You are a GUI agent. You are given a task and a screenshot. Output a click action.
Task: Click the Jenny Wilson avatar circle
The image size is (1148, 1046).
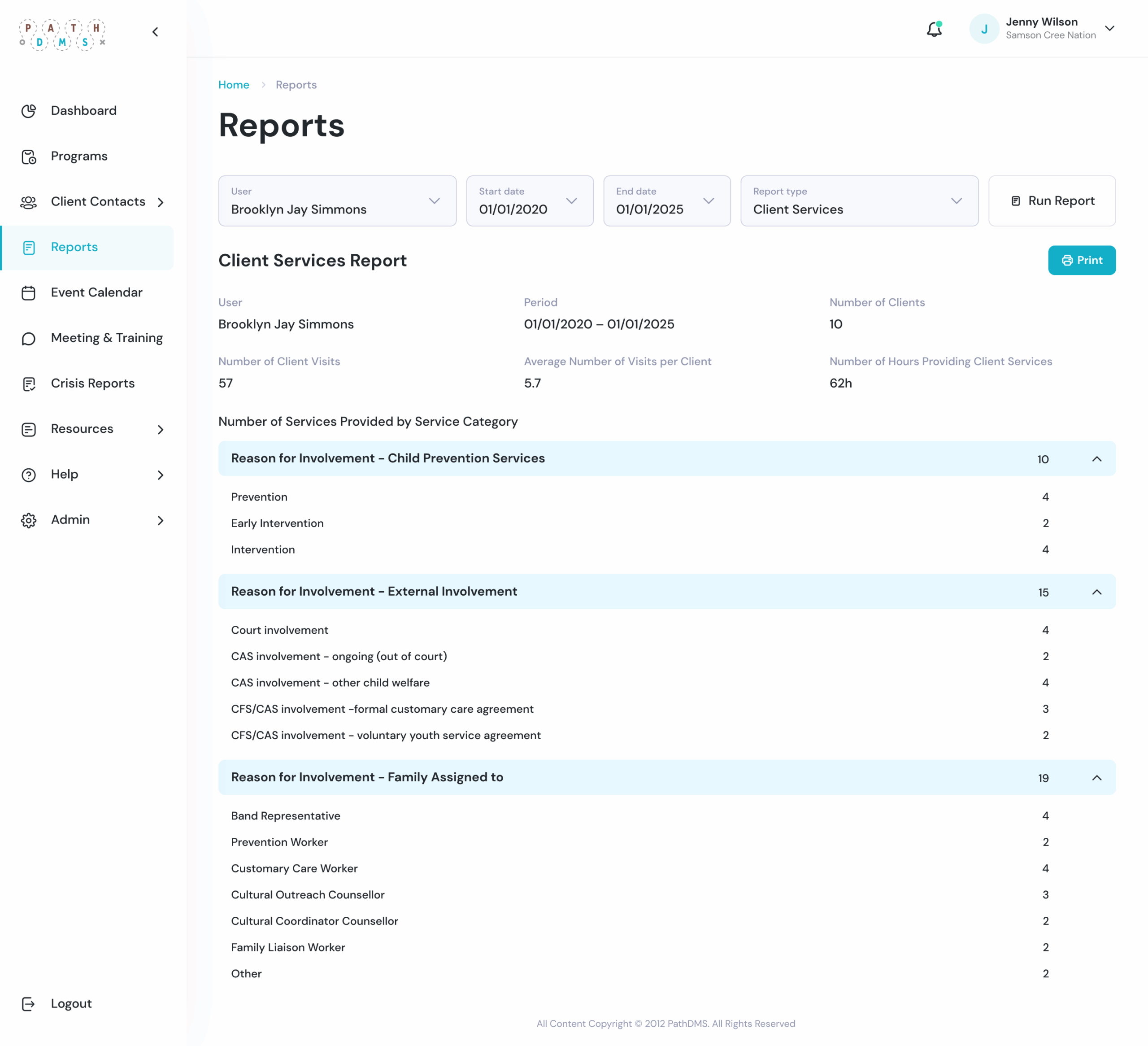pos(984,29)
